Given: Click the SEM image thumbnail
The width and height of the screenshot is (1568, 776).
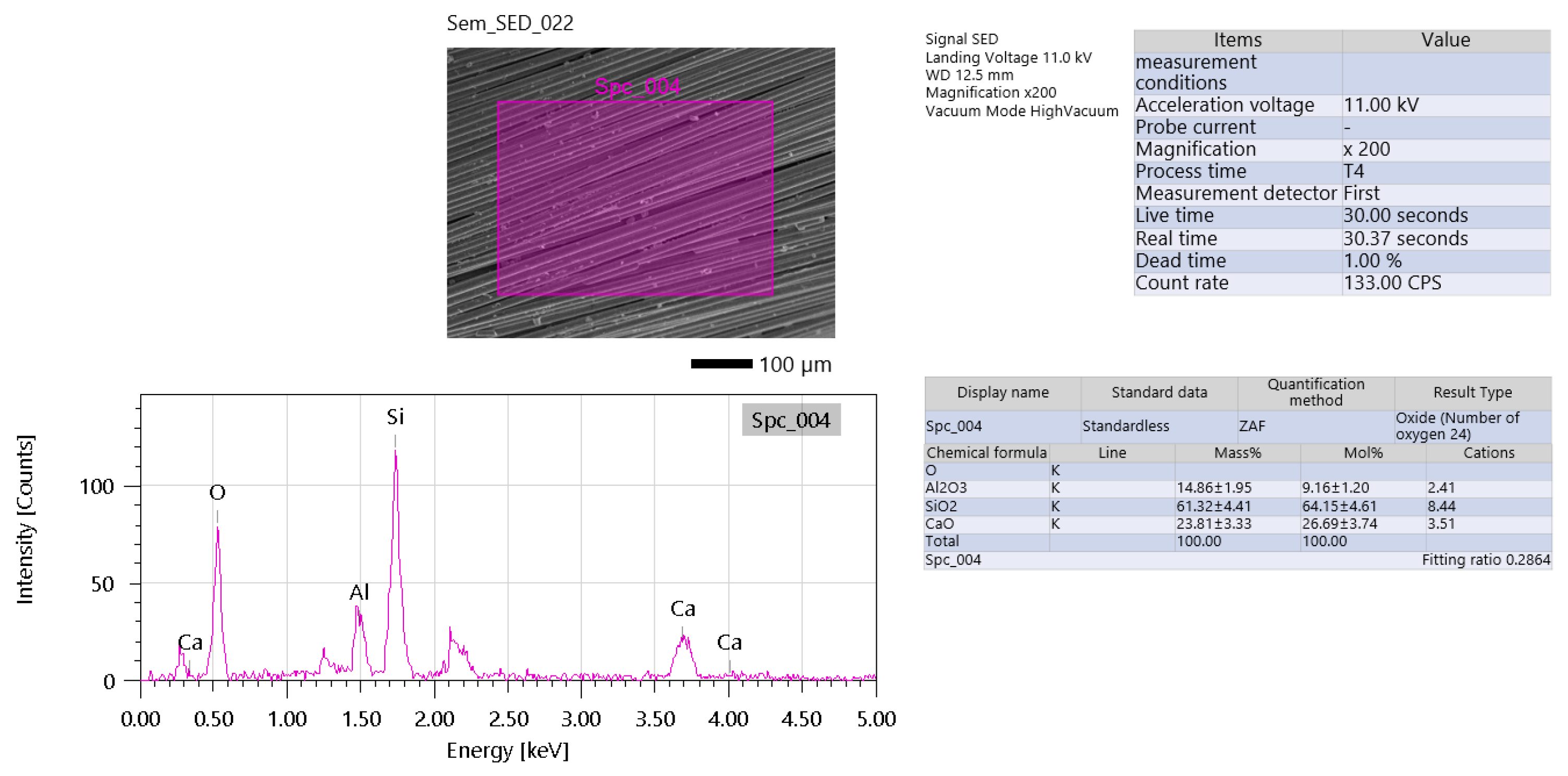Looking at the screenshot, I should (640, 316).
